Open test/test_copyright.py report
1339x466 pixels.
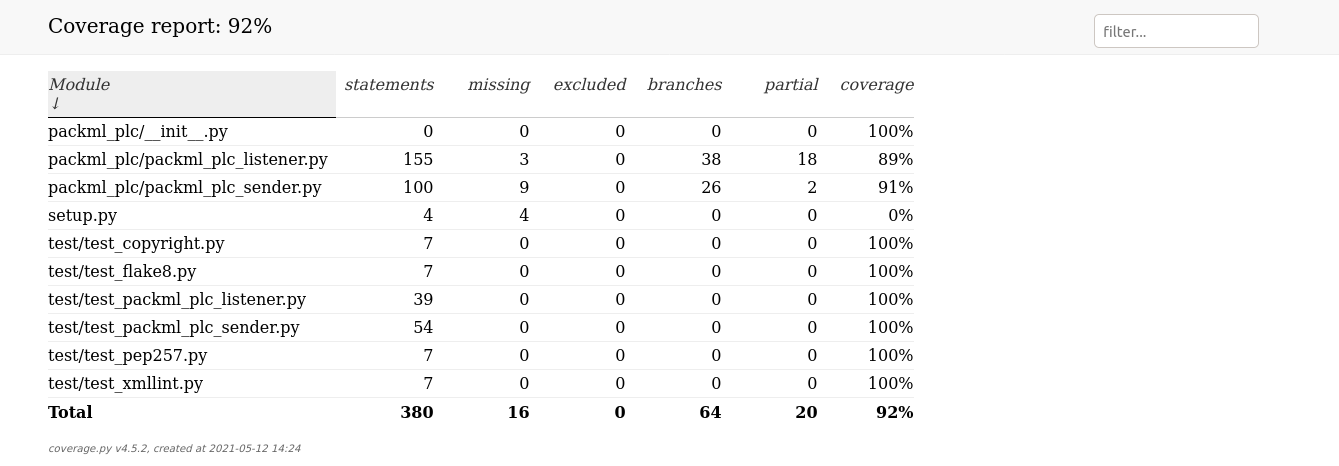click(x=136, y=243)
